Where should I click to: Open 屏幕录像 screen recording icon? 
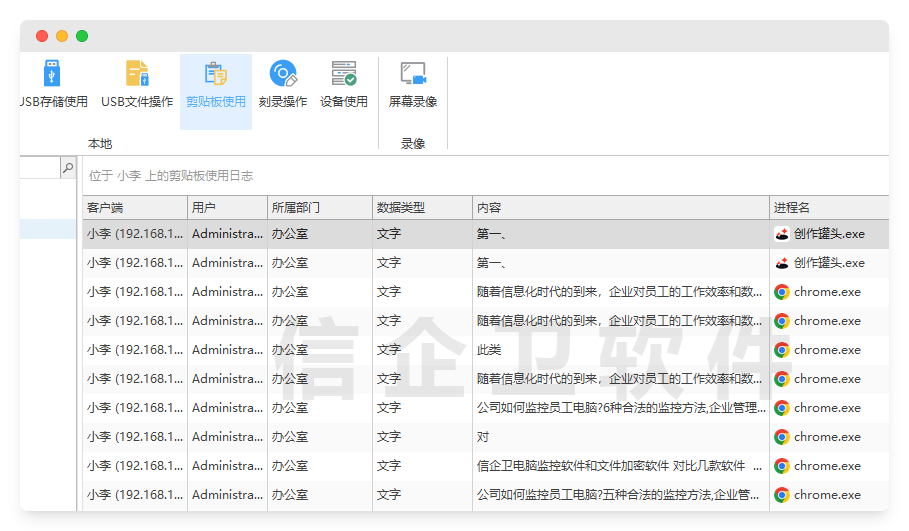point(413,75)
